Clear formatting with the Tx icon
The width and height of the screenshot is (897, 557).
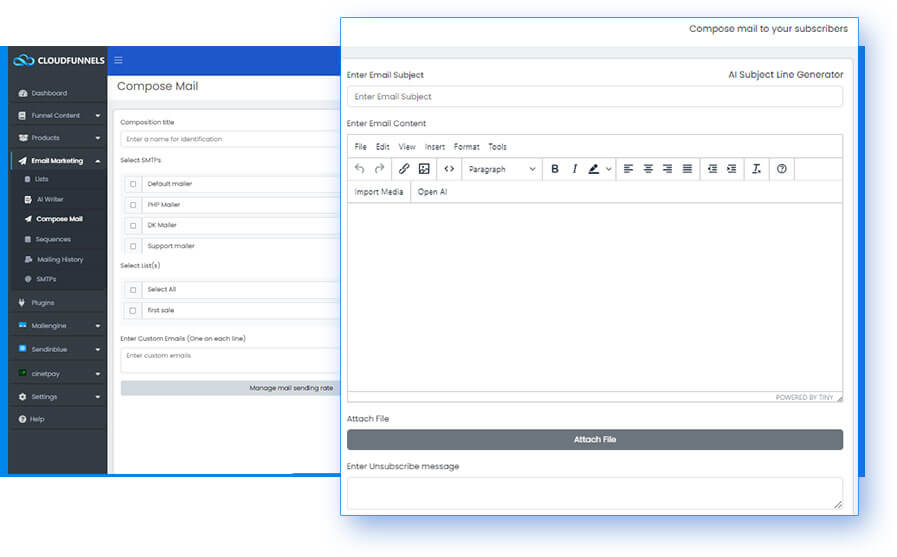(x=756, y=169)
